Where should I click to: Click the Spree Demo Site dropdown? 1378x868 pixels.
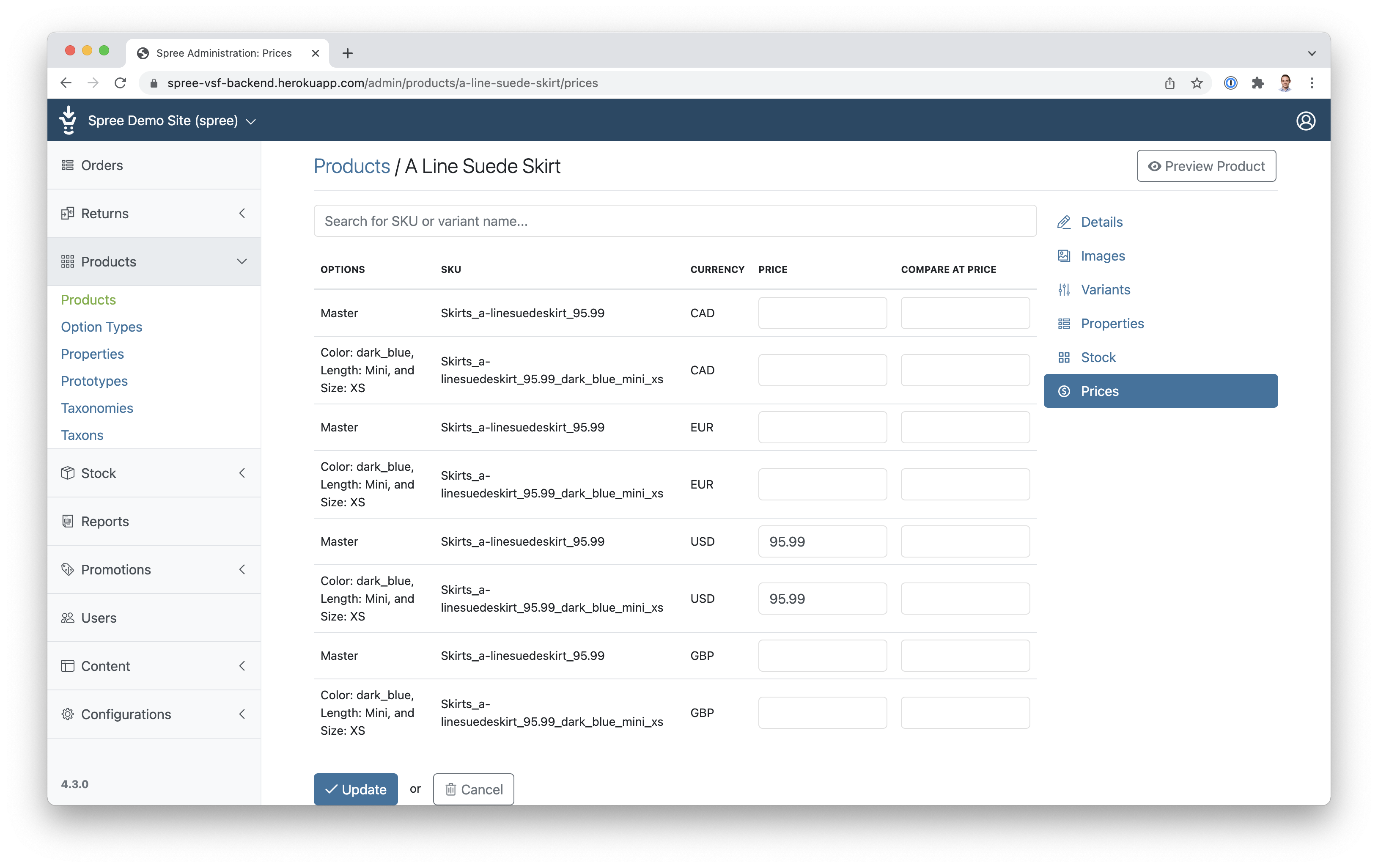coord(173,120)
